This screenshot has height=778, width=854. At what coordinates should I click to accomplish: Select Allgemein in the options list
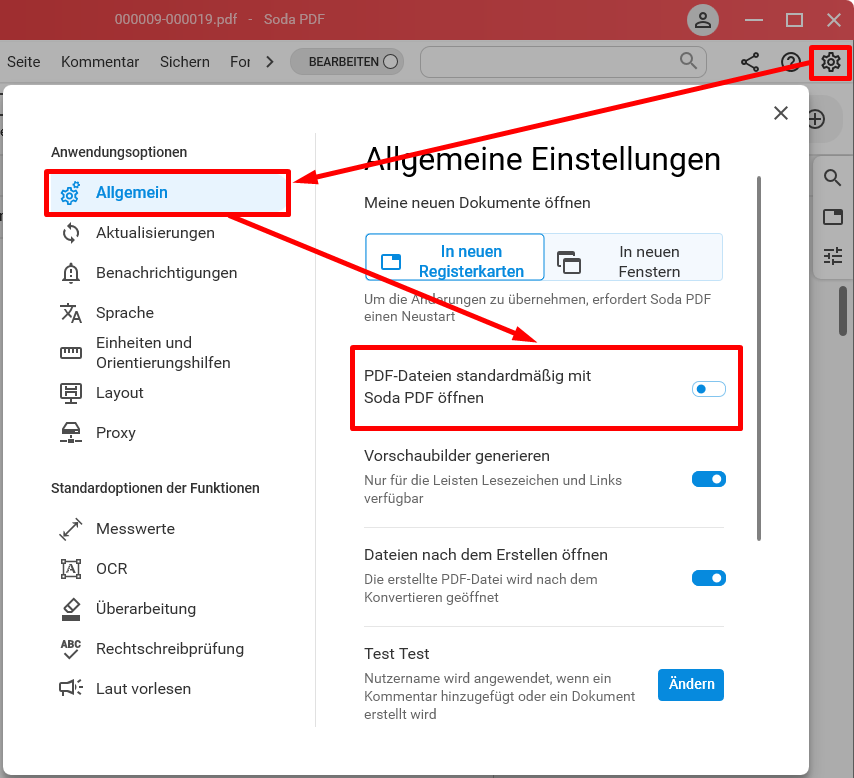point(167,193)
